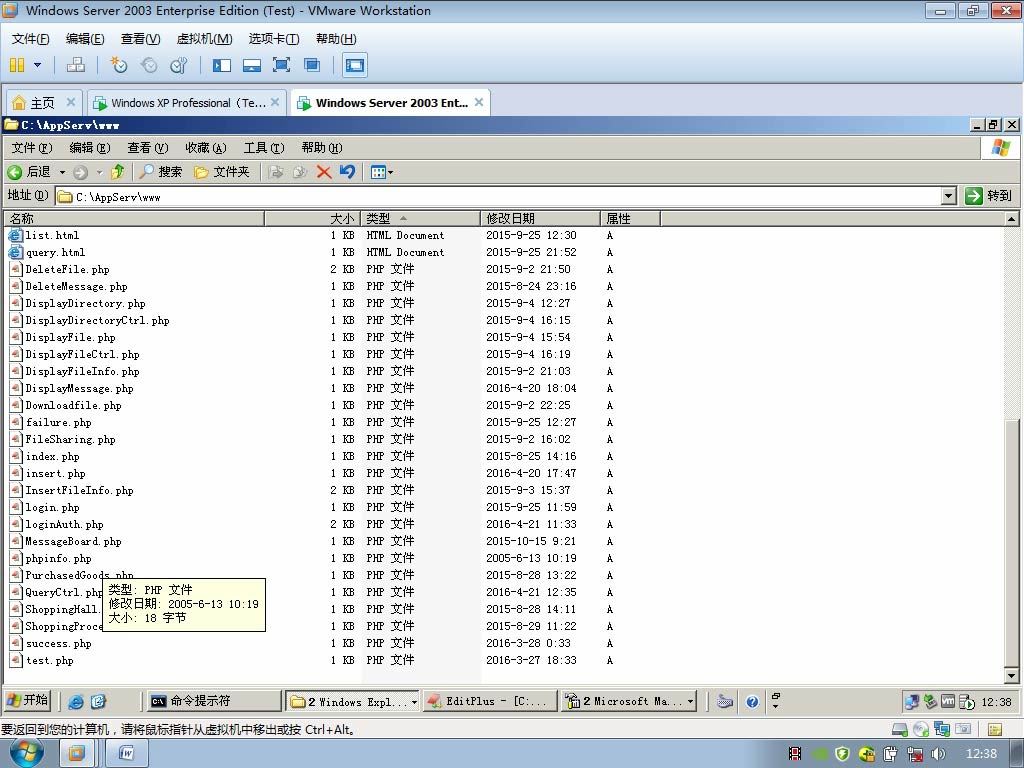Click the revert to snapshot icon
1024x768 pixels.
[x=149, y=65]
